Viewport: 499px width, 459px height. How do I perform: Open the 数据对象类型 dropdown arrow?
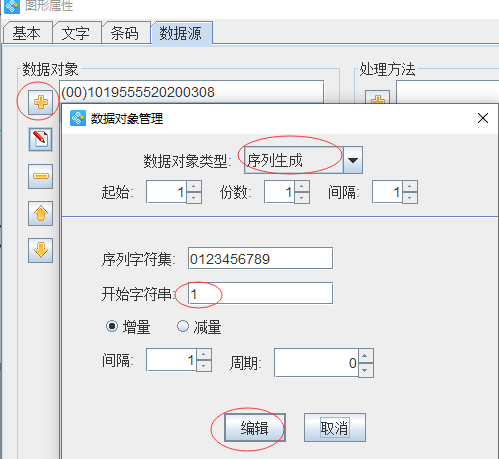(x=353, y=160)
